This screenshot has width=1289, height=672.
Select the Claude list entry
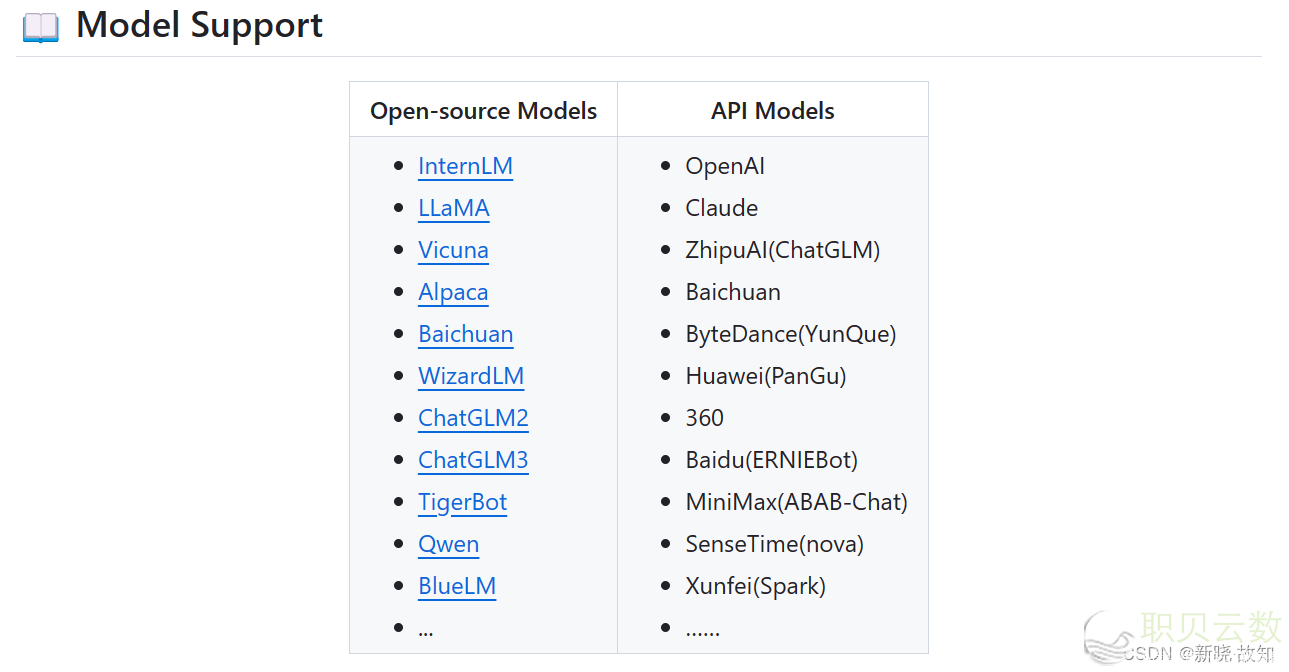click(x=721, y=208)
